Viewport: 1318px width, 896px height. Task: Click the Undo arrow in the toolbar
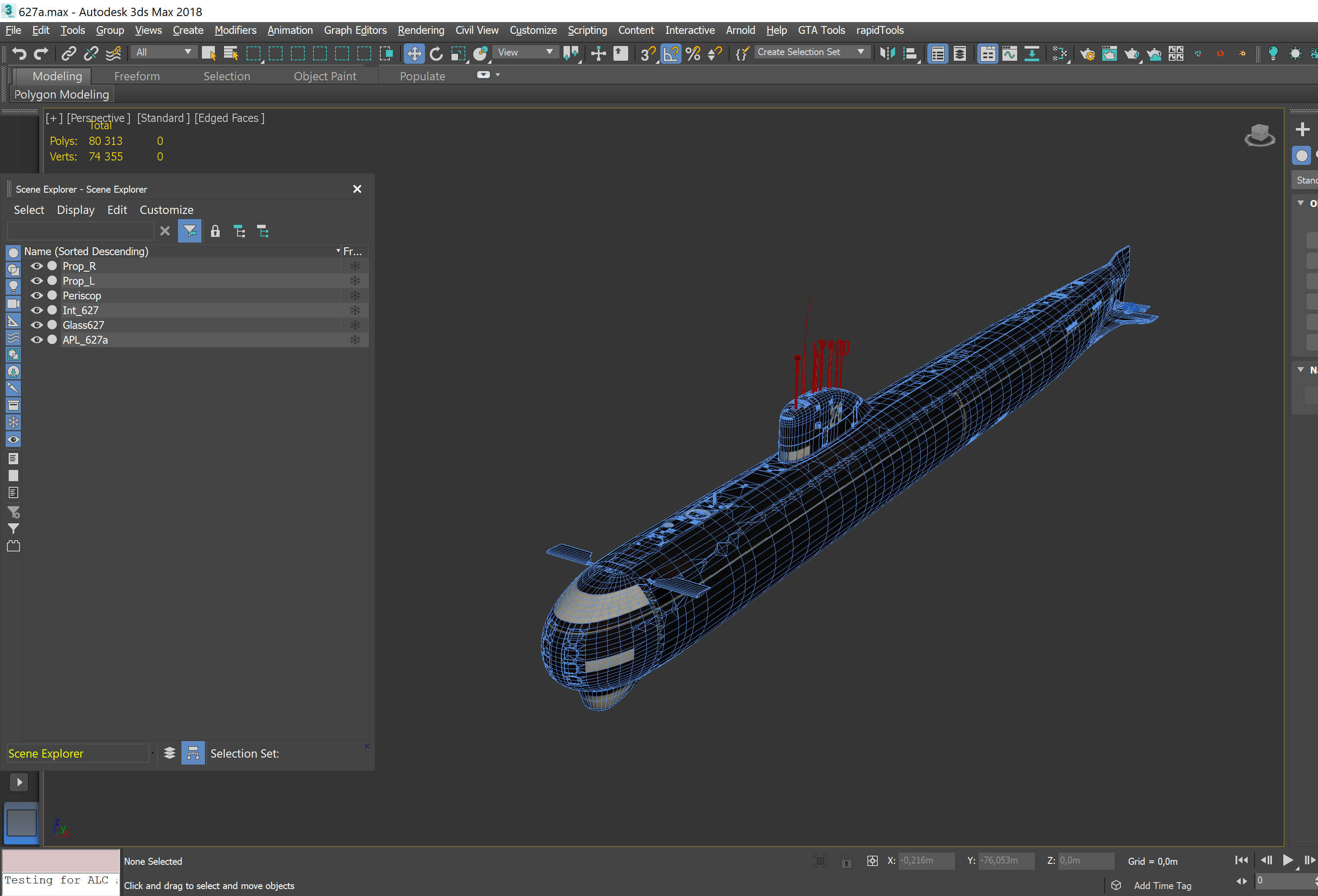[x=19, y=53]
